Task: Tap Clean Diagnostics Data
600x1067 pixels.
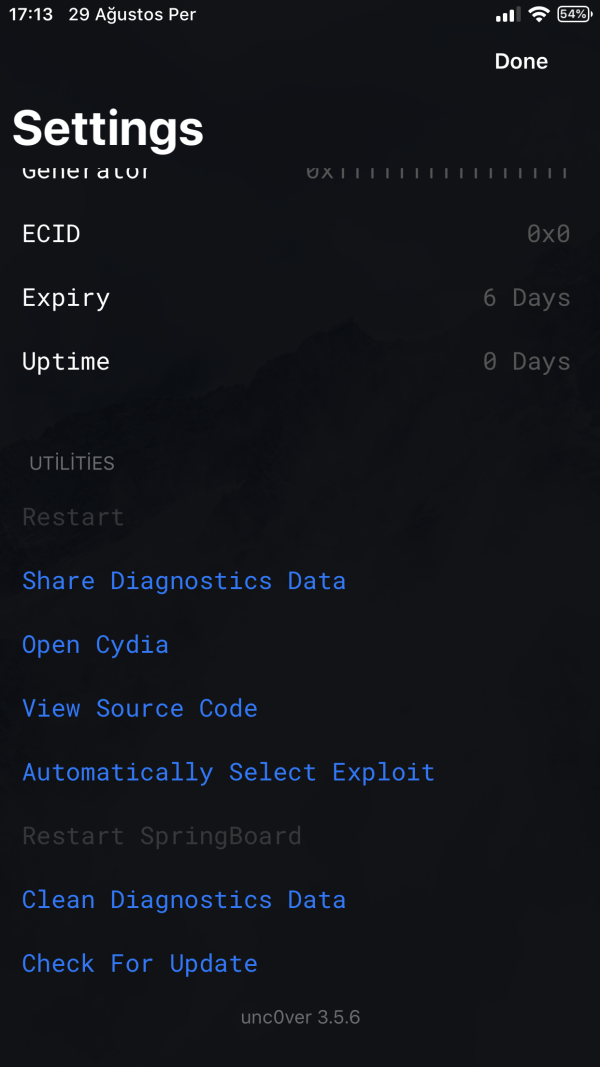Action: (x=184, y=900)
